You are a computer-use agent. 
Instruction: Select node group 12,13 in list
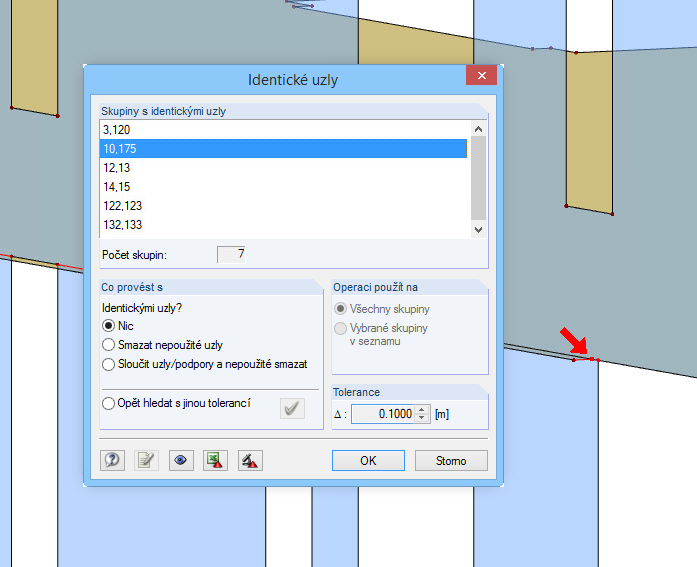[x=284, y=168]
